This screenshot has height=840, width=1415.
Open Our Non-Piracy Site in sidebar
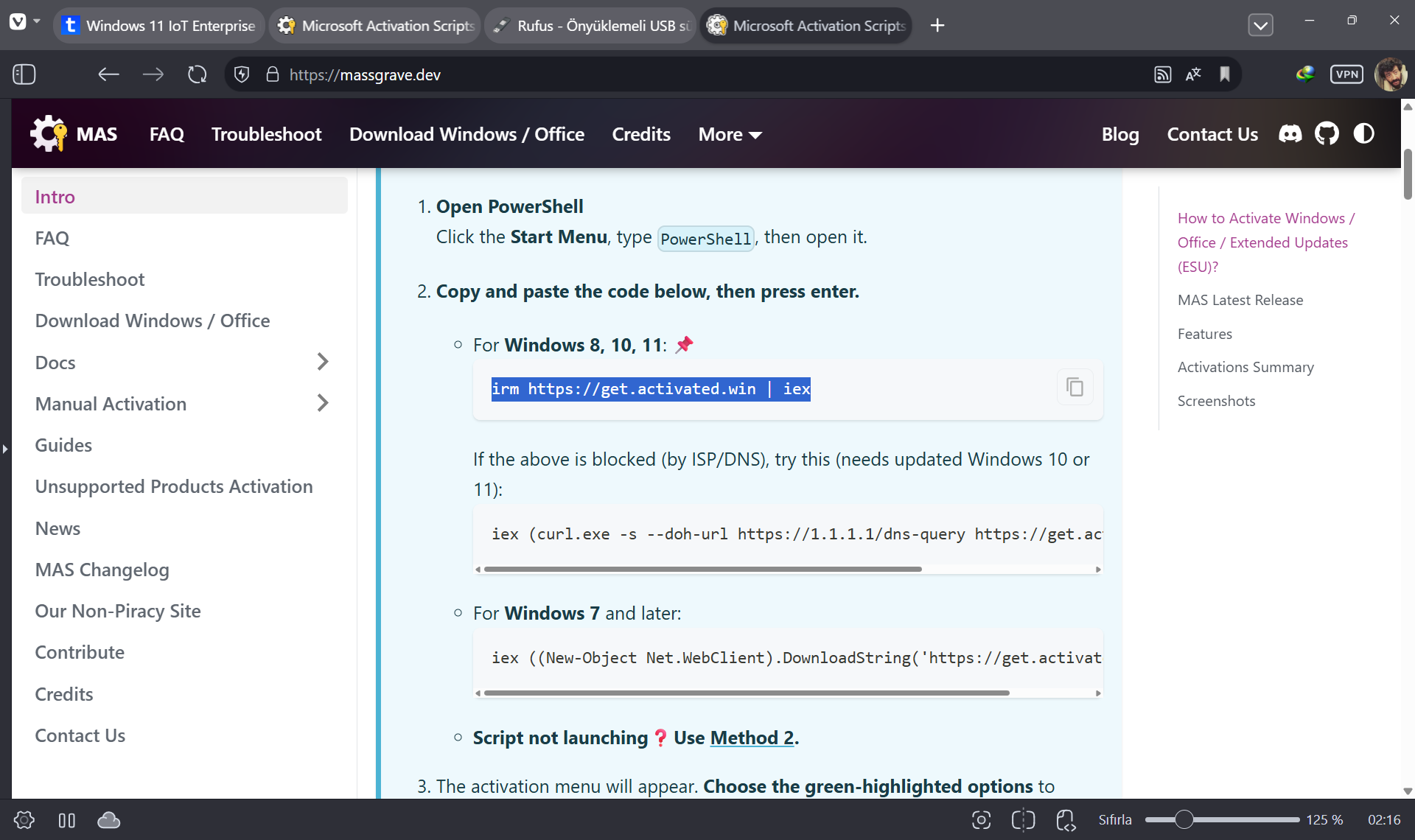click(118, 611)
